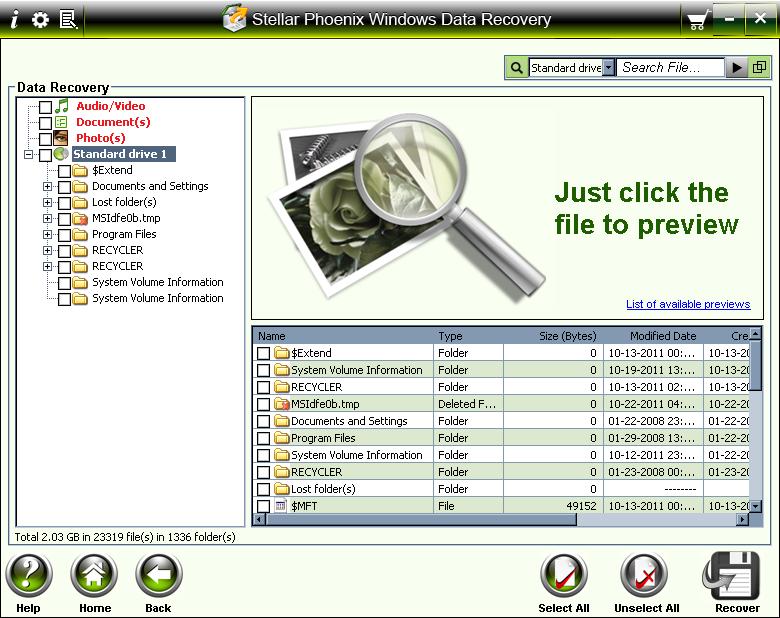Check the Lost folder(s) tree checkbox
This screenshot has width=780, height=618.
click(x=64, y=203)
